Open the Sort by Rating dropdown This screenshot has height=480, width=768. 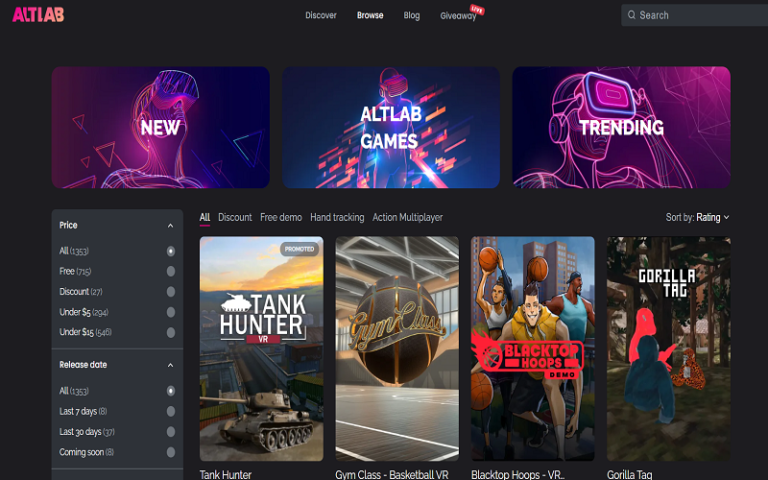click(x=698, y=217)
